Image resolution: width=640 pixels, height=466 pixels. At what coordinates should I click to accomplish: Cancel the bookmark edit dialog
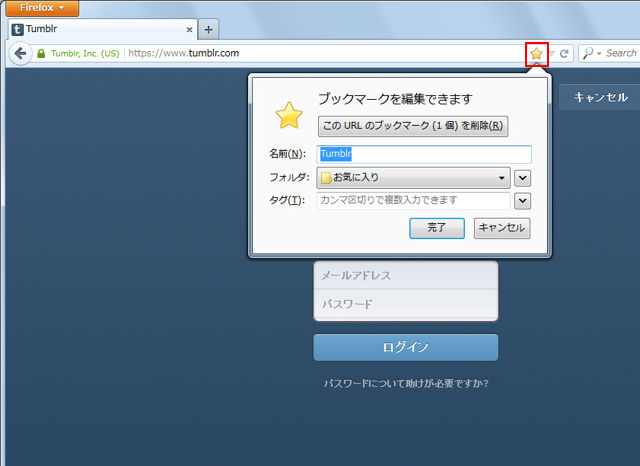click(x=502, y=228)
